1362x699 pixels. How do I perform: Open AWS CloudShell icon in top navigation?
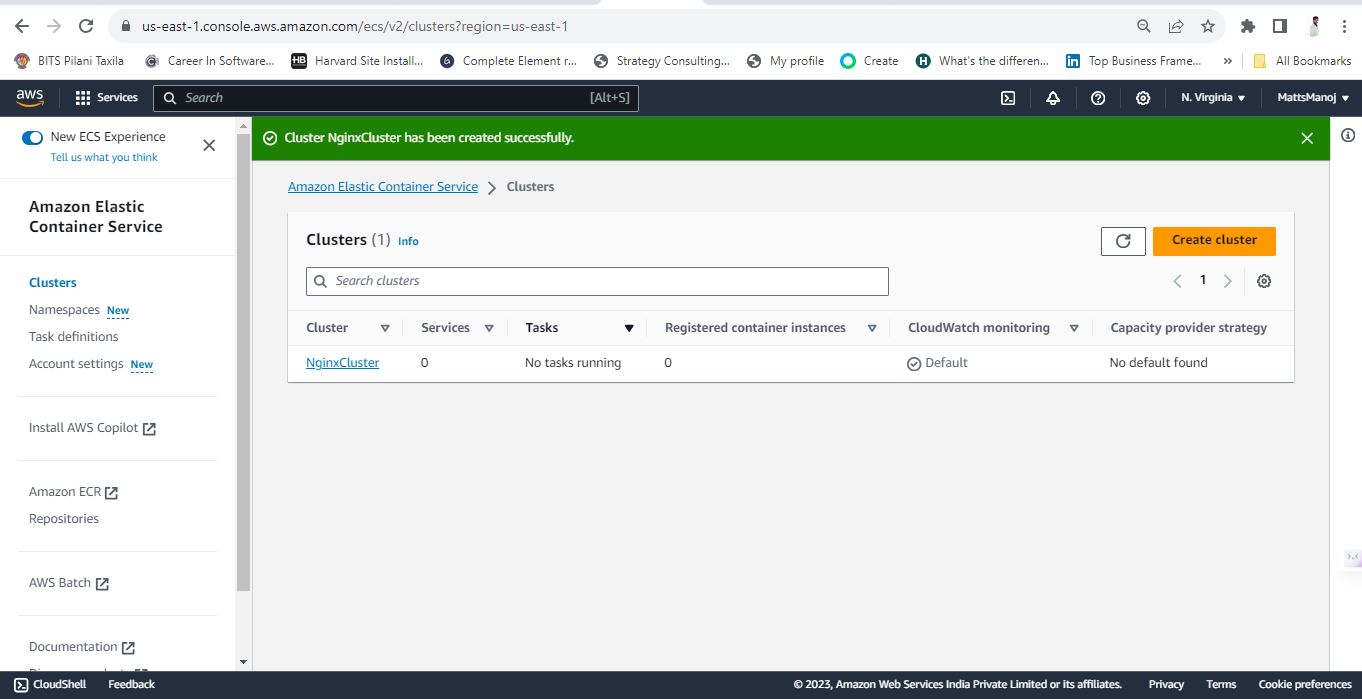[1008, 98]
